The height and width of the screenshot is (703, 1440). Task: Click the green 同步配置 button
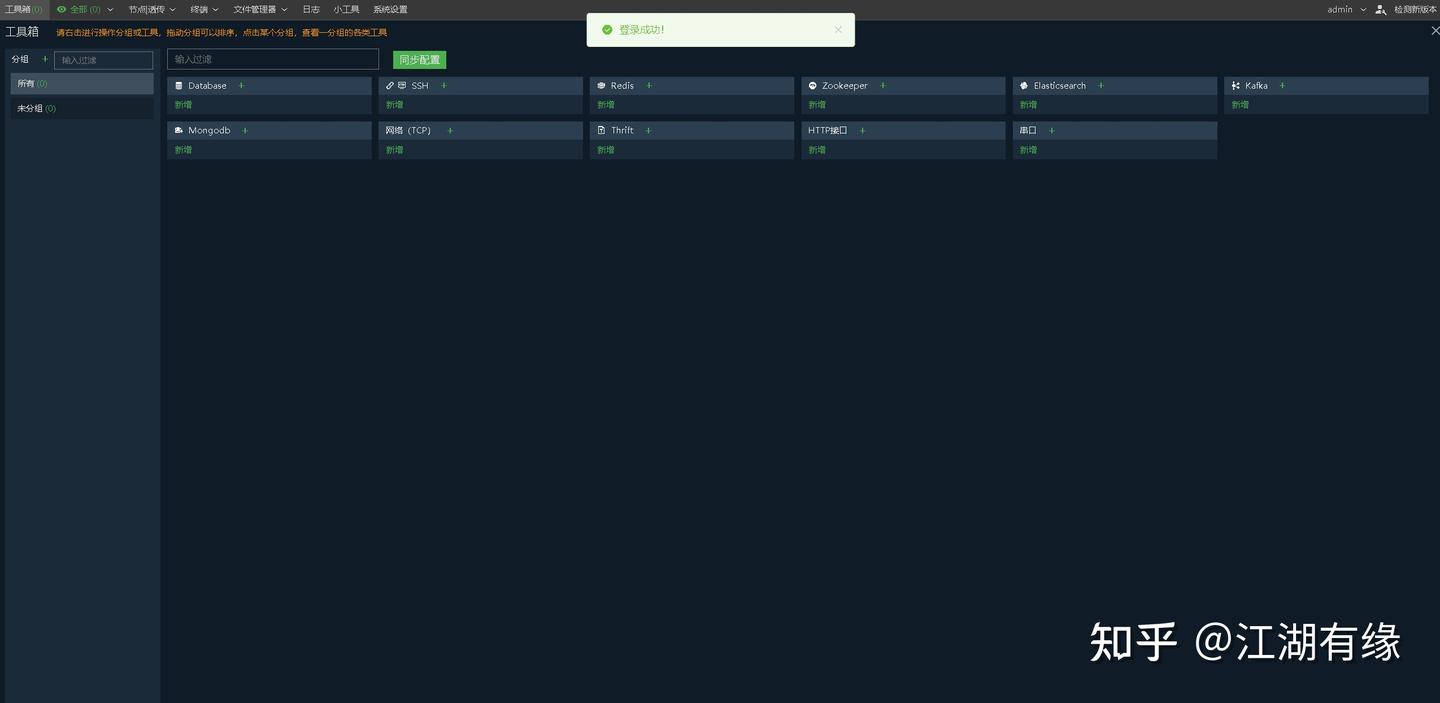pyautogui.click(x=419, y=59)
